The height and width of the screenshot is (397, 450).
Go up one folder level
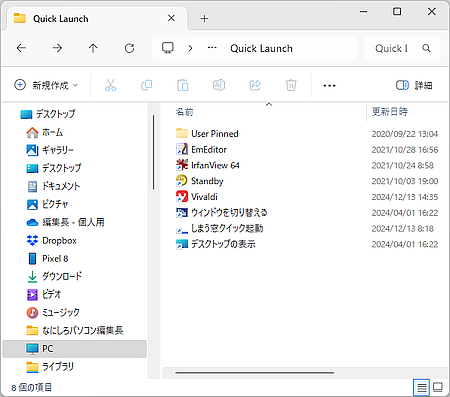[x=93, y=48]
